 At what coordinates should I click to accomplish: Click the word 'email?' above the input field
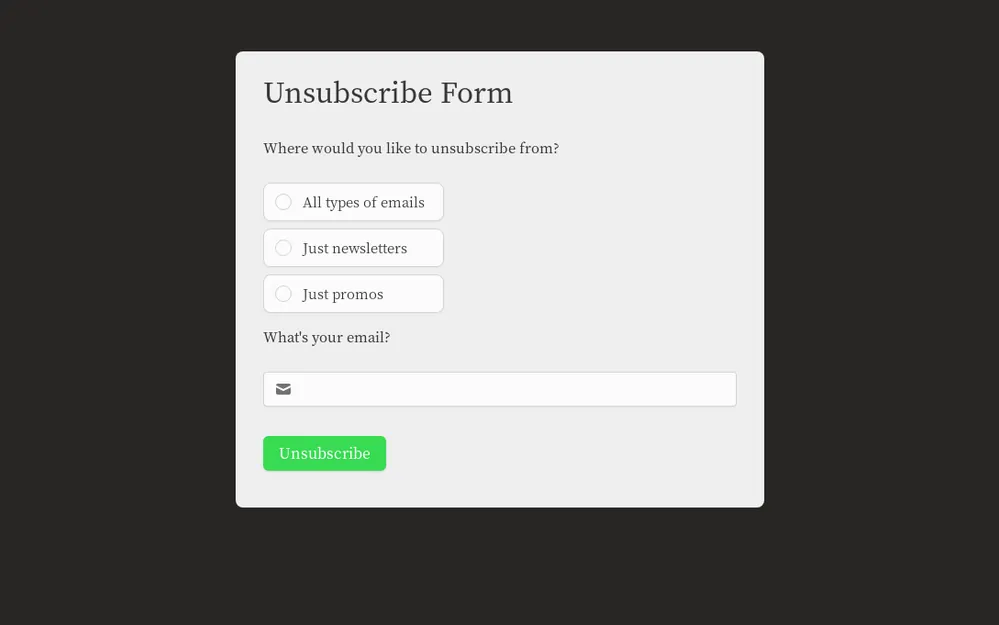(x=365, y=337)
